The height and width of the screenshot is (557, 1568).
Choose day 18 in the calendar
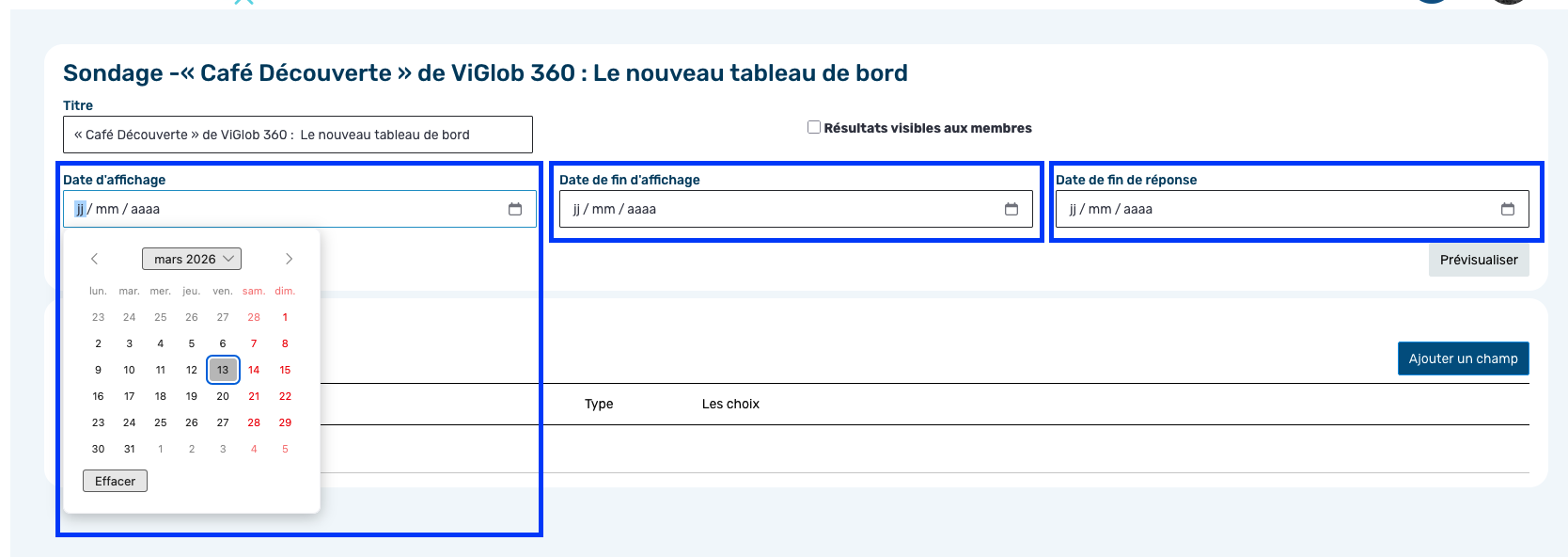[161, 396]
